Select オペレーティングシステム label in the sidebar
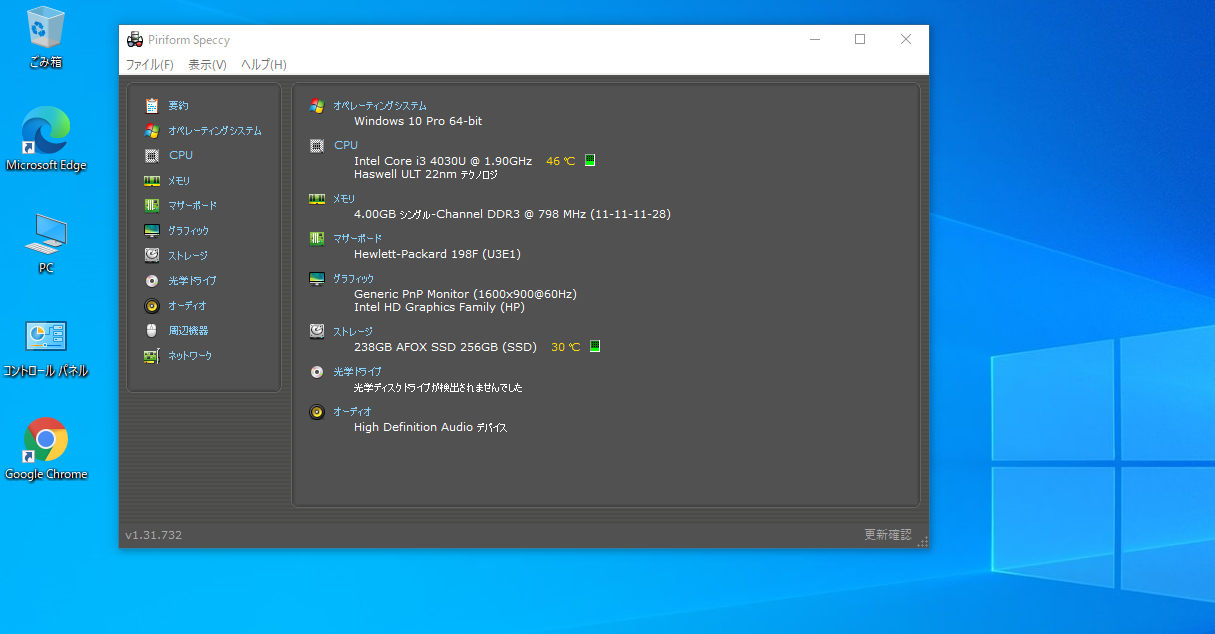This screenshot has height=634, width=1215. pos(215,130)
